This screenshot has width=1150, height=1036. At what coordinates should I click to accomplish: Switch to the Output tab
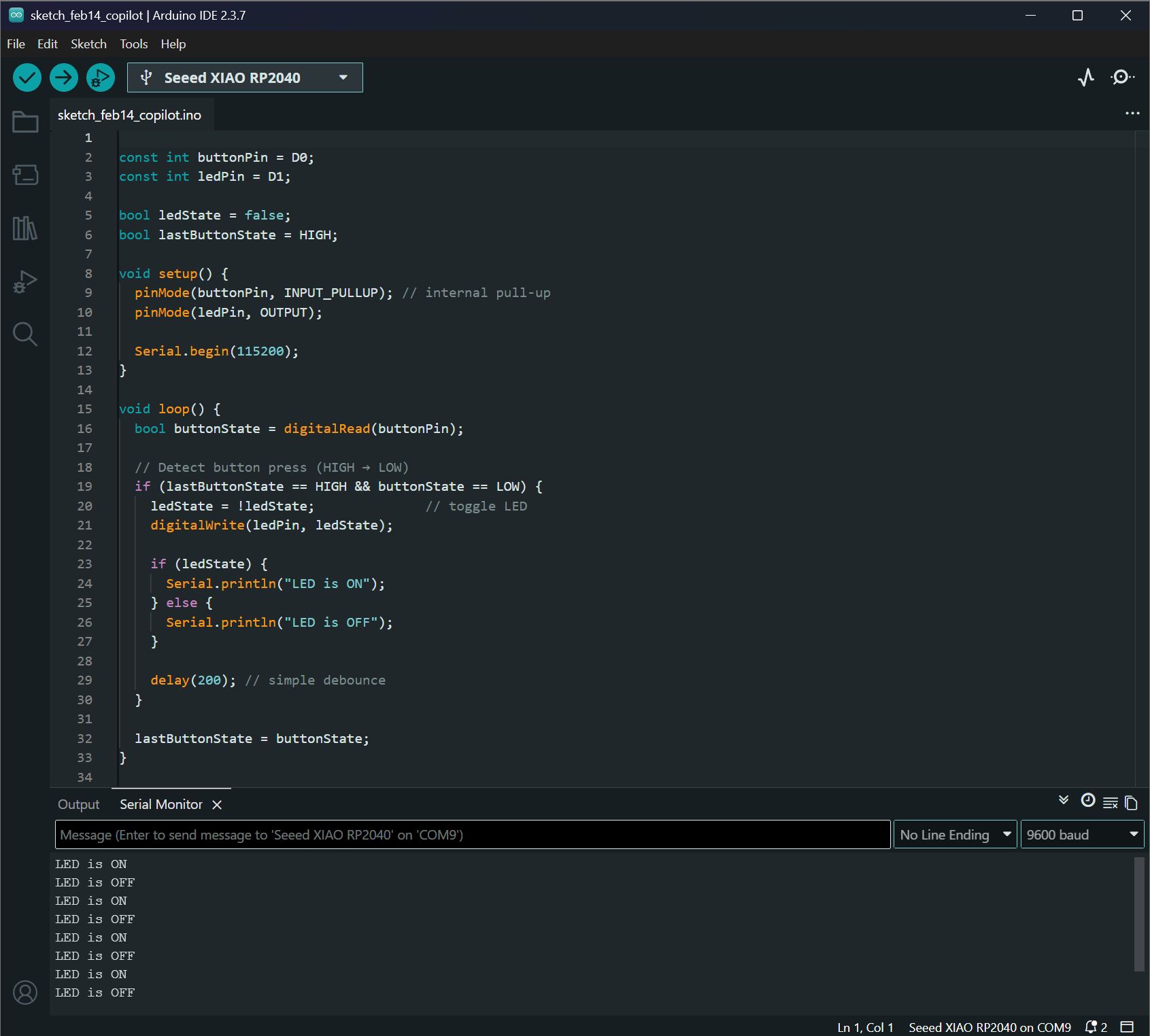point(78,804)
